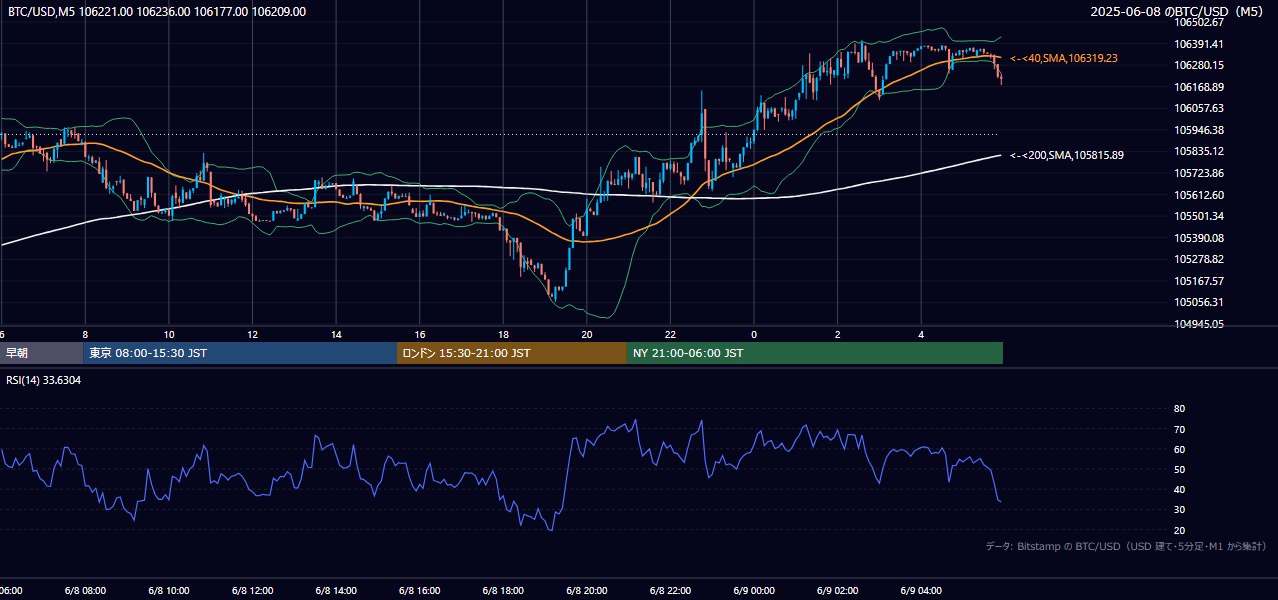Select the 40 SMA label 106319.23

(x=1064, y=58)
